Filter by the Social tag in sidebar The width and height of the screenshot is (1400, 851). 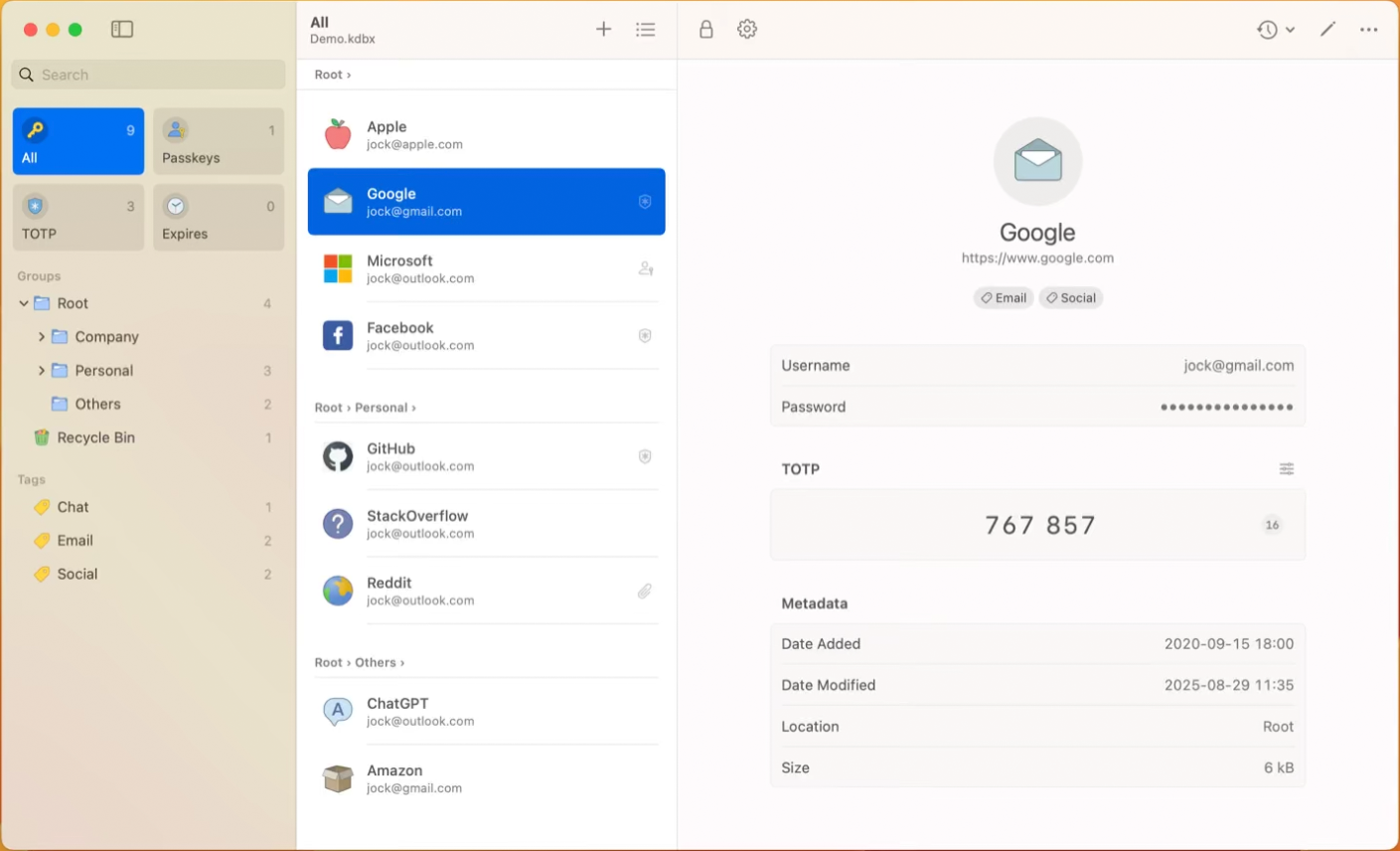148,575
